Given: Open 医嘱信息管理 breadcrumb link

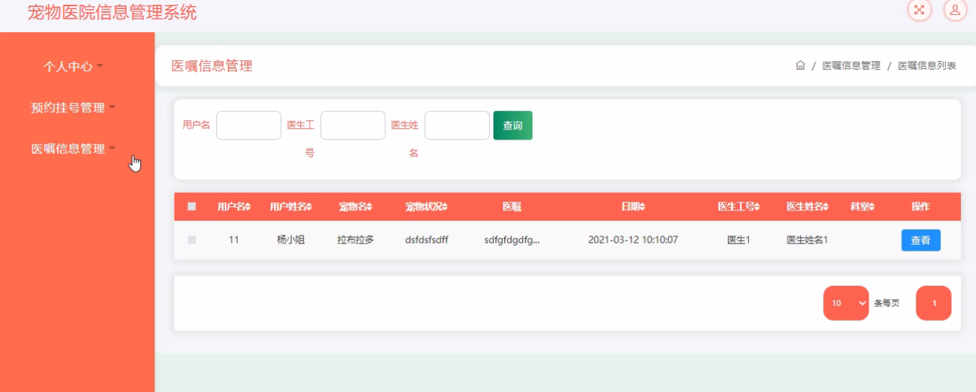Looking at the screenshot, I should pyautogui.click(x=851, y=66).
